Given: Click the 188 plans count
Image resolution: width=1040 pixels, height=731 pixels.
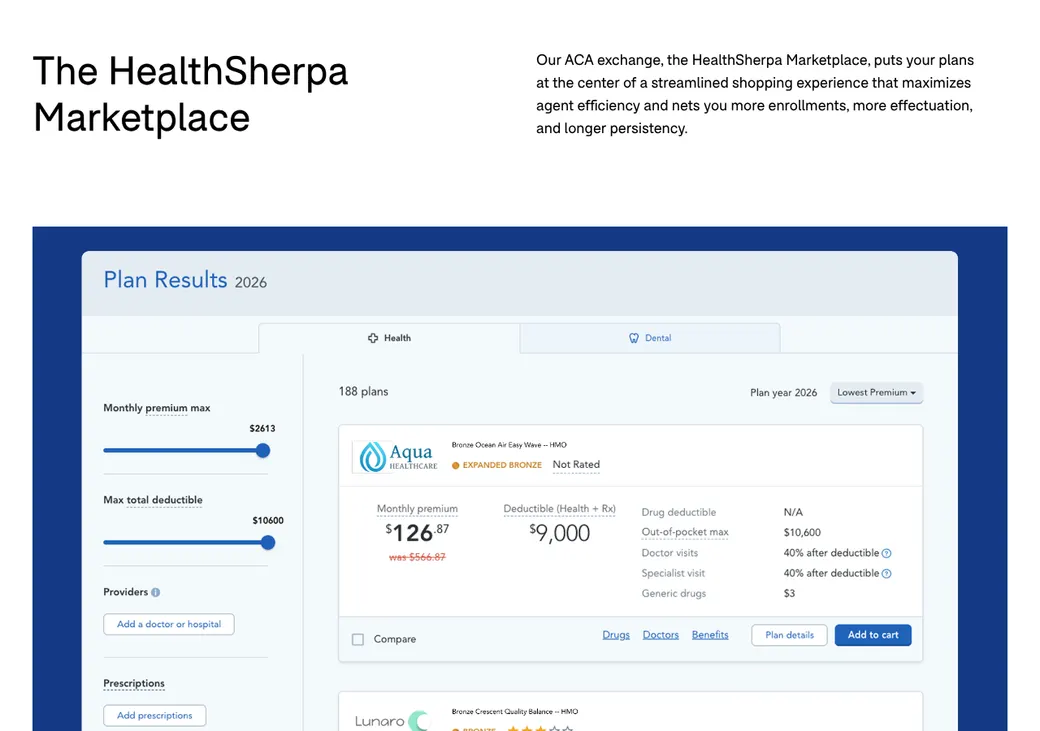Looking at the screenshot, I should [363, 391].
